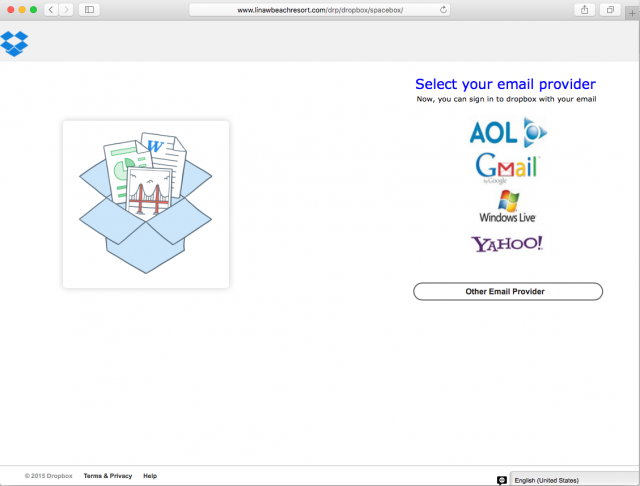Open the Help link in the footer
Viewport: 640px width, 486px height.
coord(150,476)
